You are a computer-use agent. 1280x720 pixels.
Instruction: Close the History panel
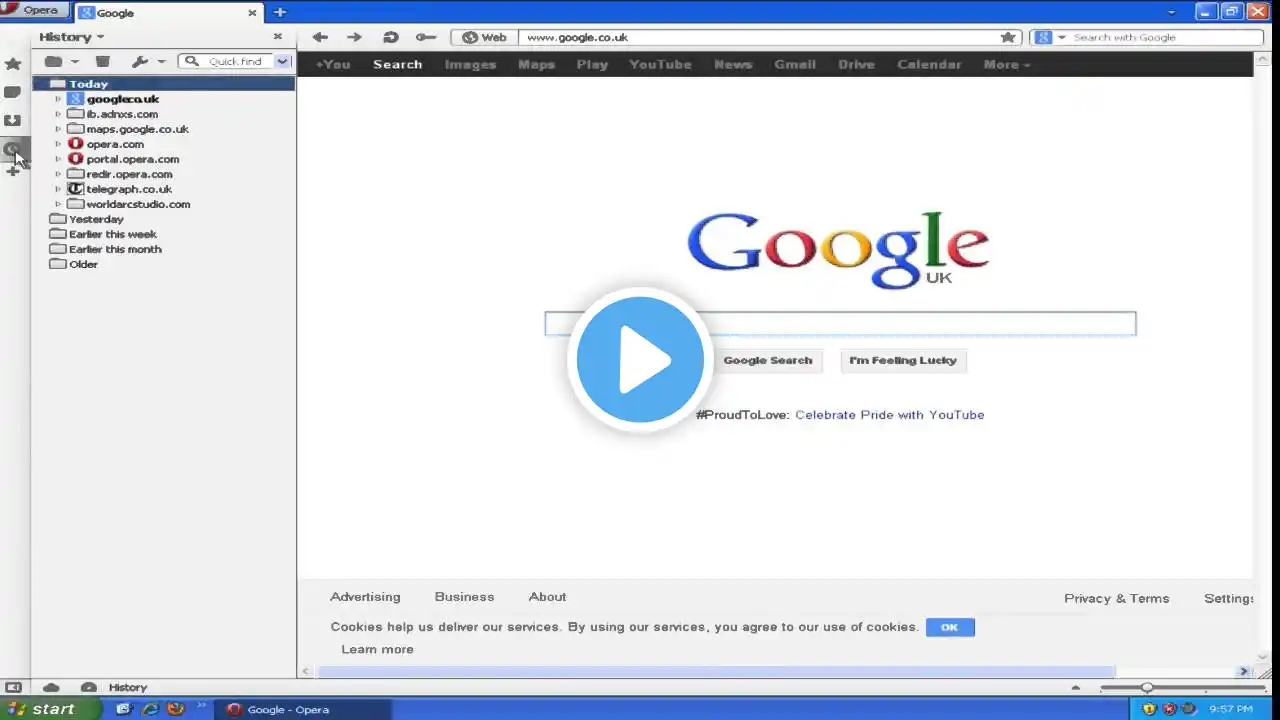278,36
